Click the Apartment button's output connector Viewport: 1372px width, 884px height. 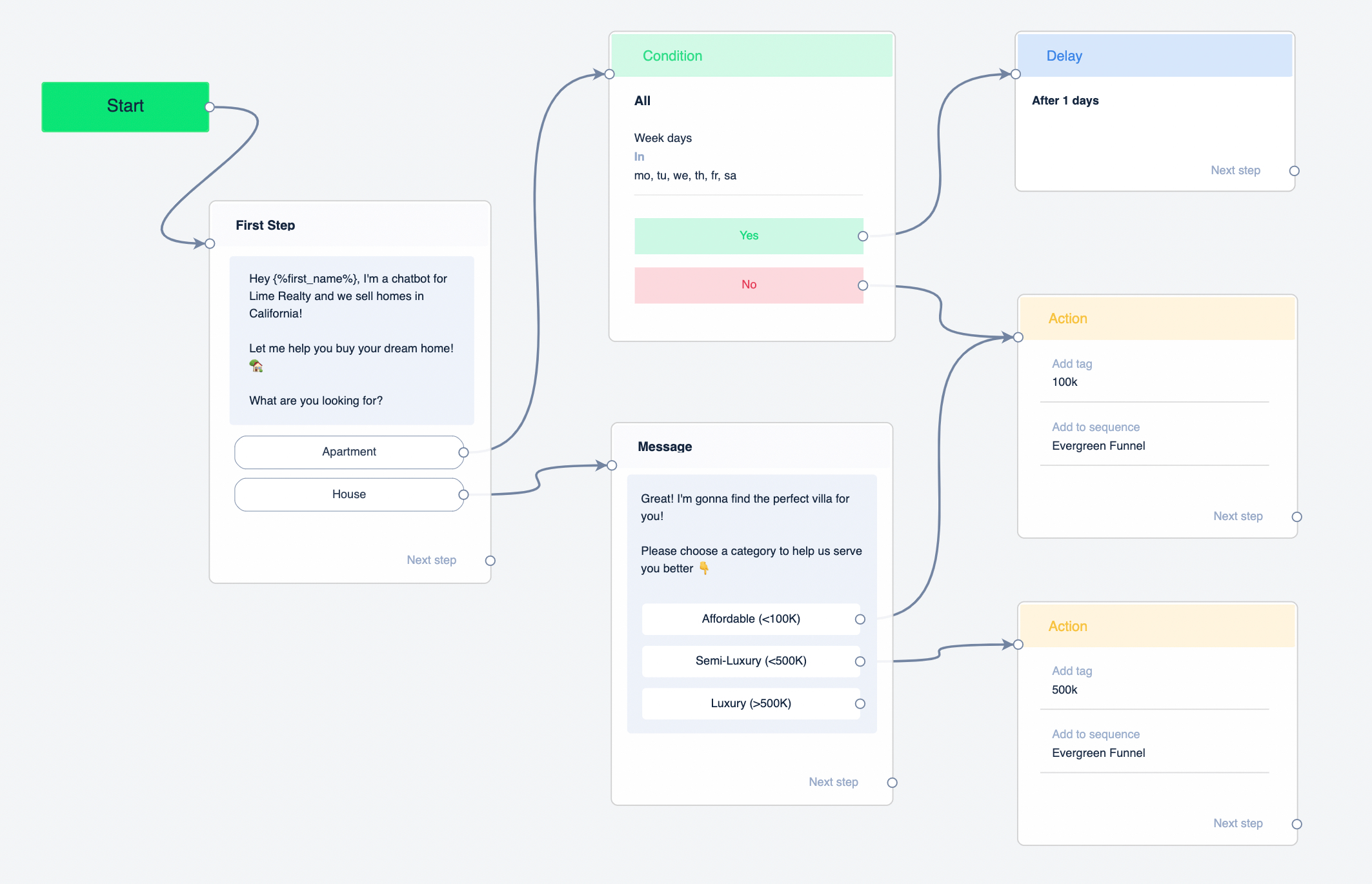[x=463, y=452]
